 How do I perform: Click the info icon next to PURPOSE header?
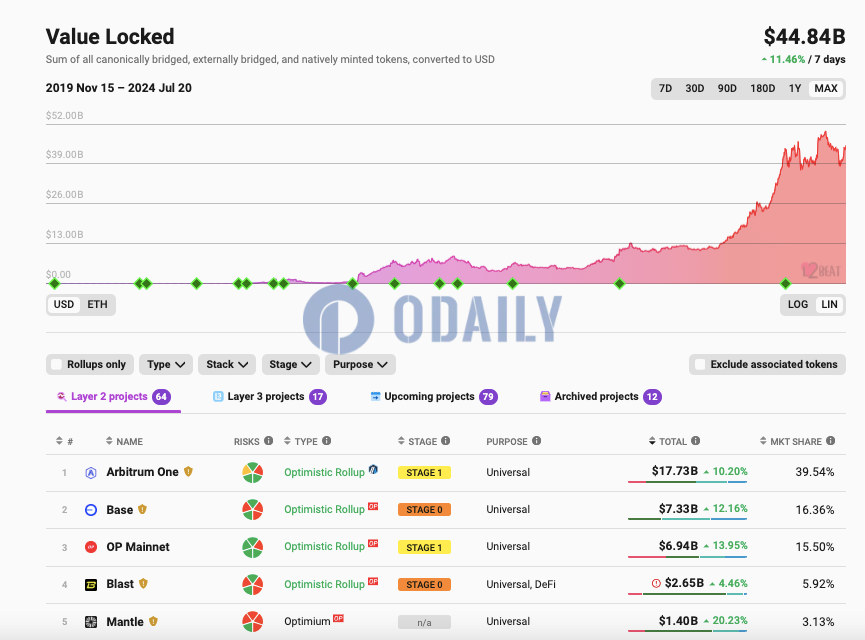pos(536,440)
